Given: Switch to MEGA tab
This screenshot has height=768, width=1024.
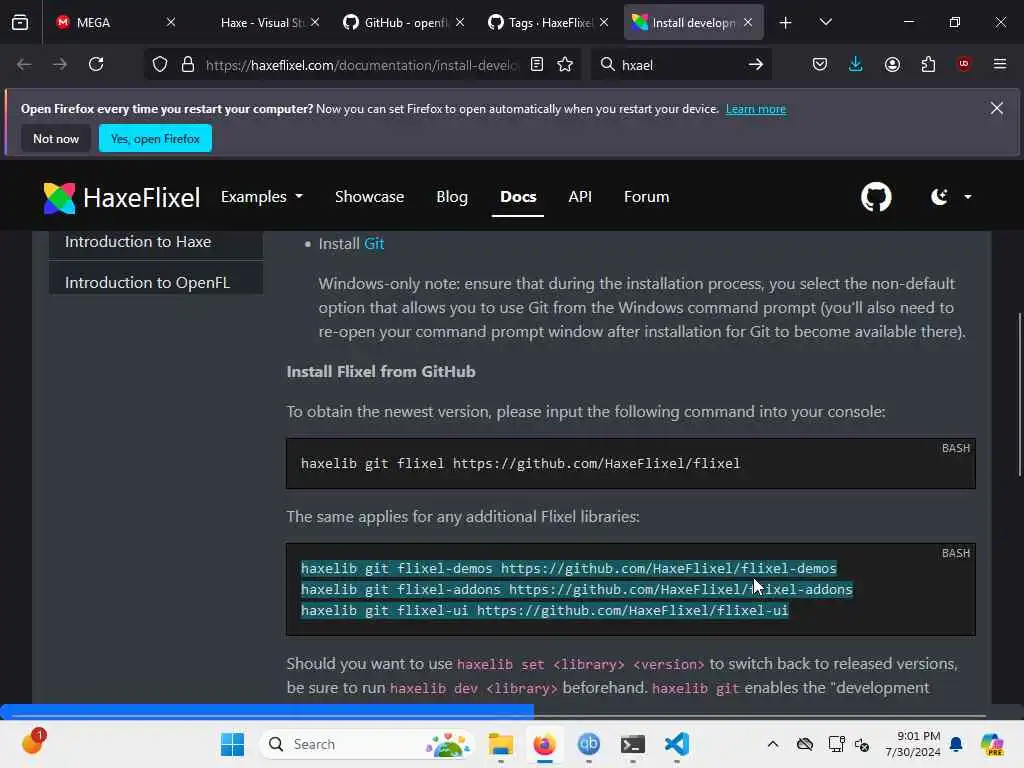Looking at the screenshot, I should [x=115, y=22].
